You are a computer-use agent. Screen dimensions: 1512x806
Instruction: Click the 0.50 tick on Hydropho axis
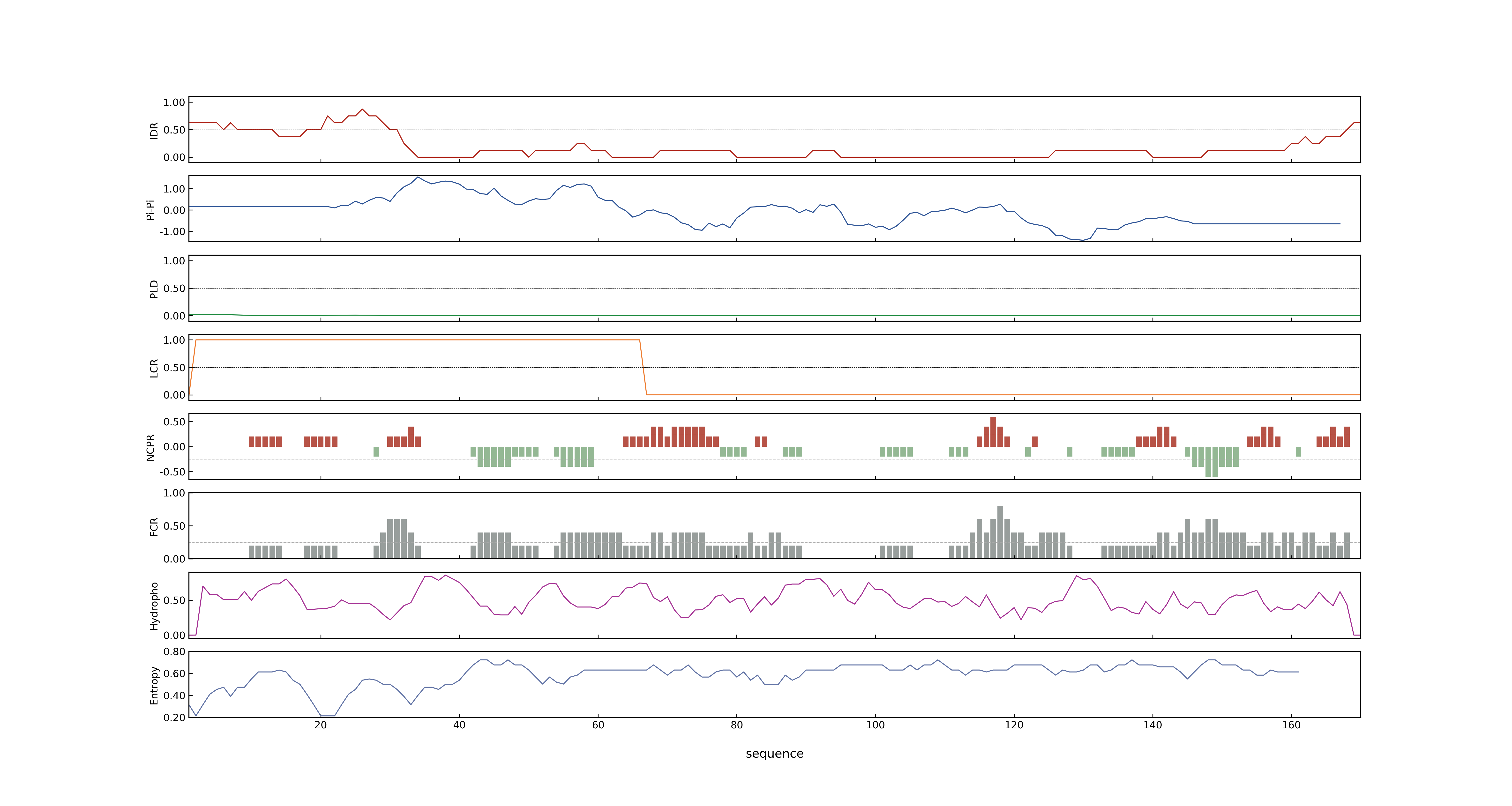pos(174,601)
